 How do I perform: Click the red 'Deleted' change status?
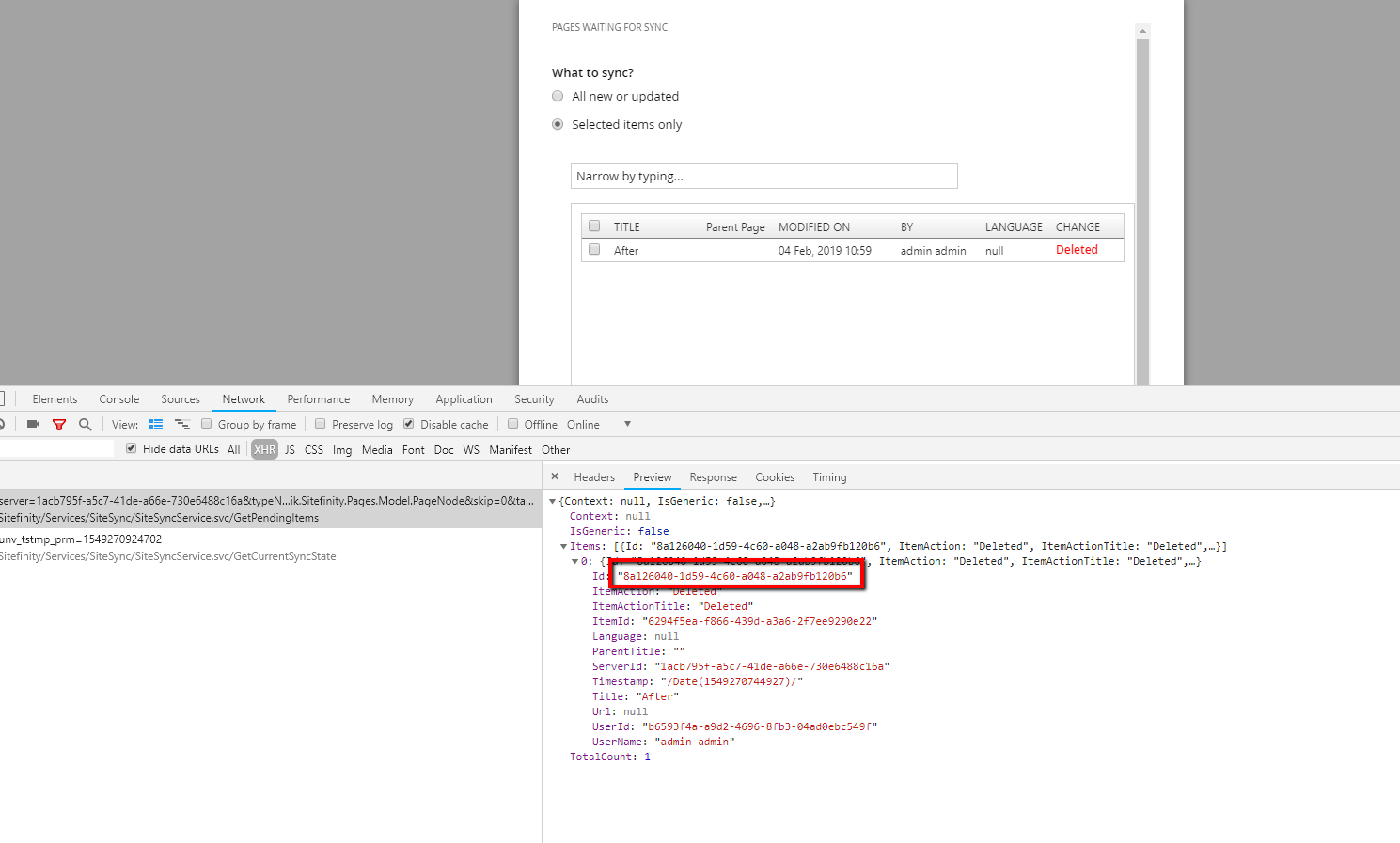(x=1077, y=250)
